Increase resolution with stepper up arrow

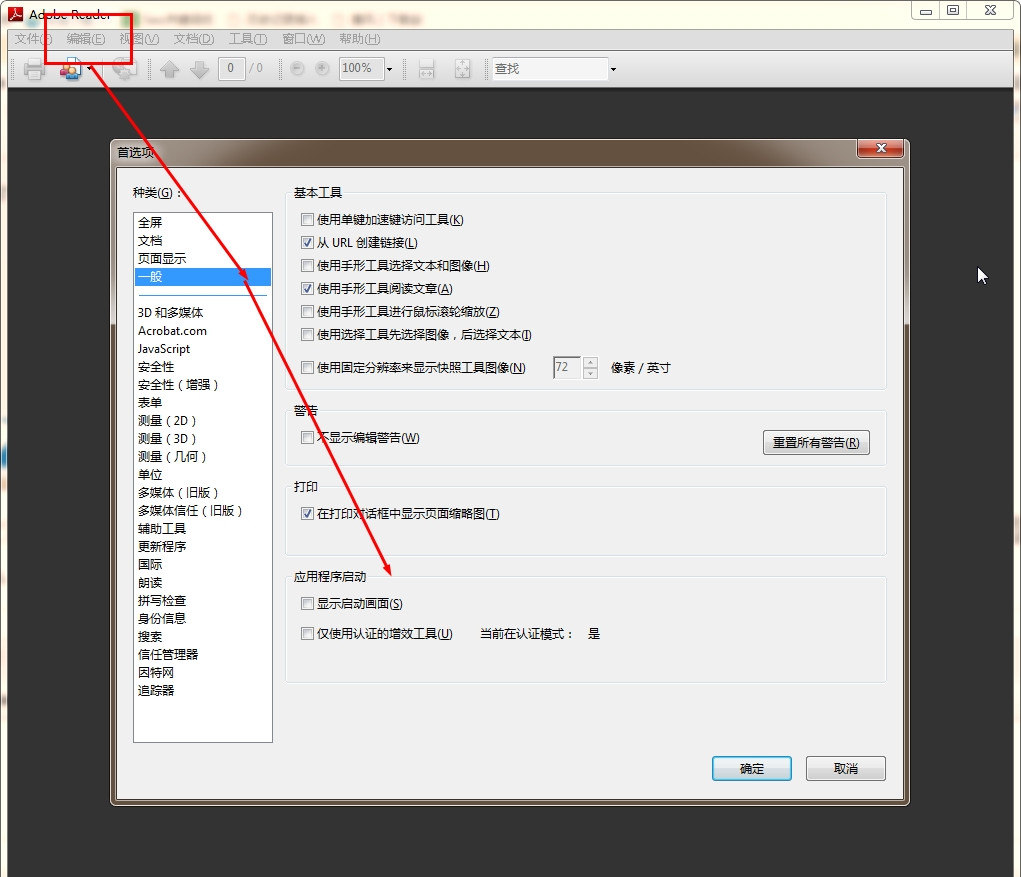click(590, 362)
